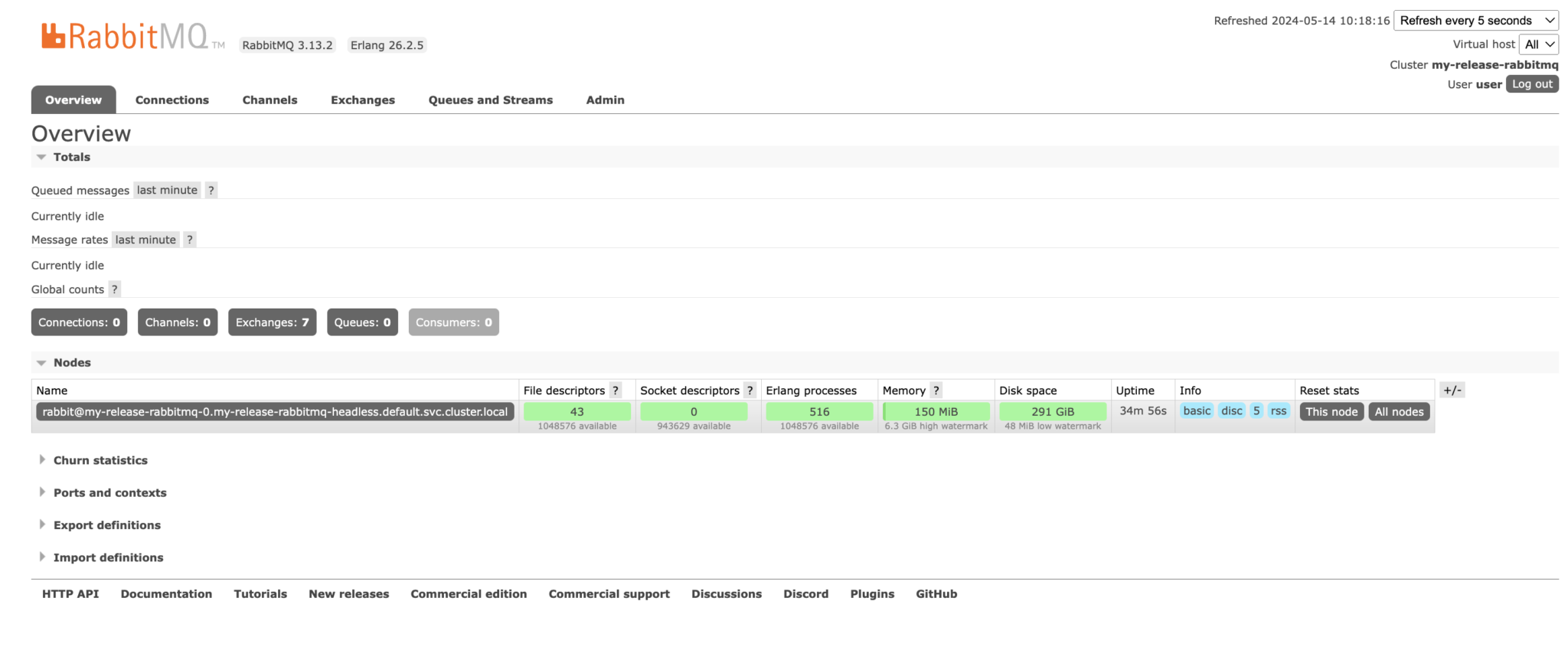Toggle node columns with +/- button
The image size is (1568, 647).
(x=1452, y=390)
